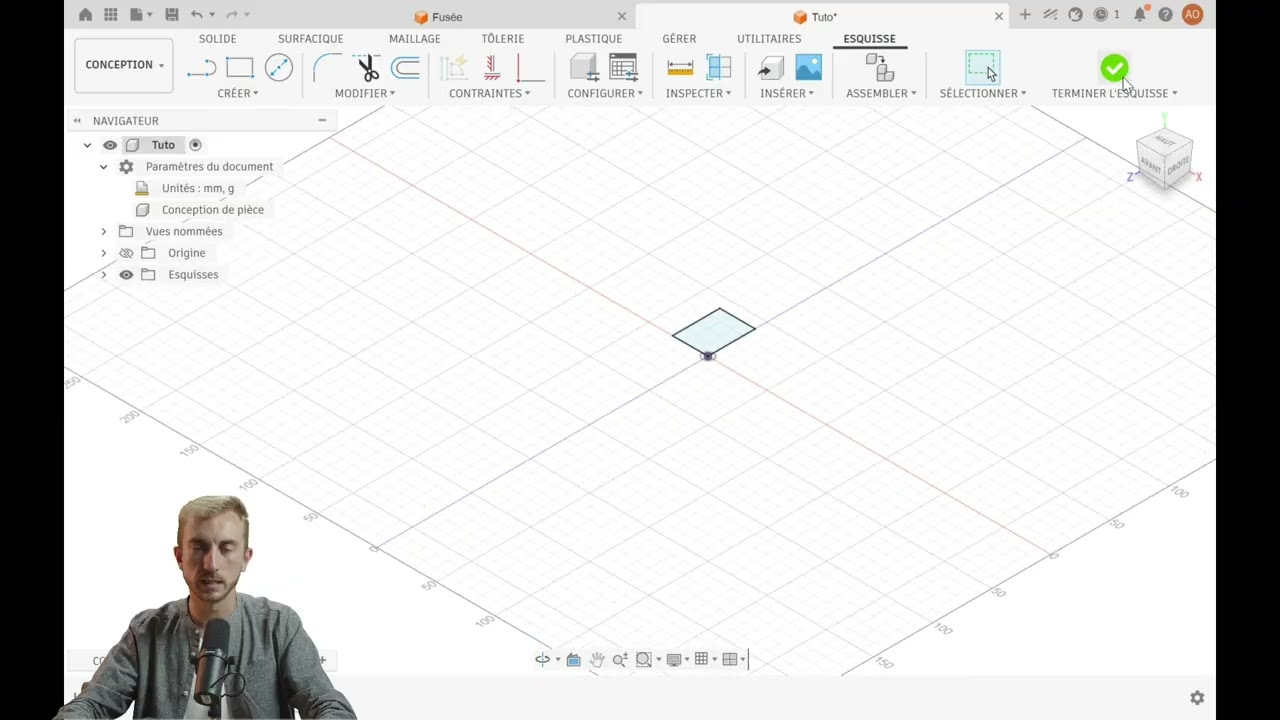The image size is (1280, 720).
Task: Open the Measure ruler tool
Action: pyautogui.click(x=680, y=68)
